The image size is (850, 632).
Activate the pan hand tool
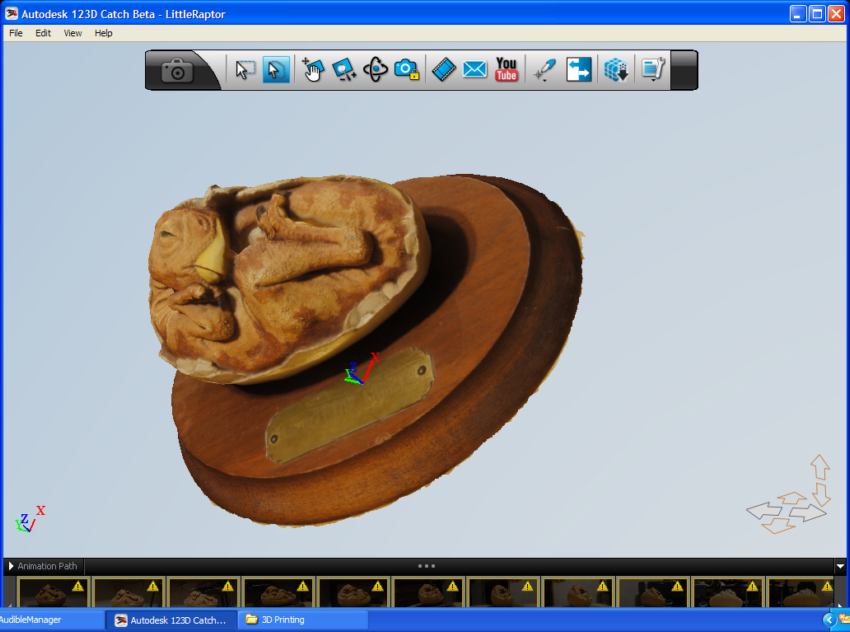click(x=312, y=70)
